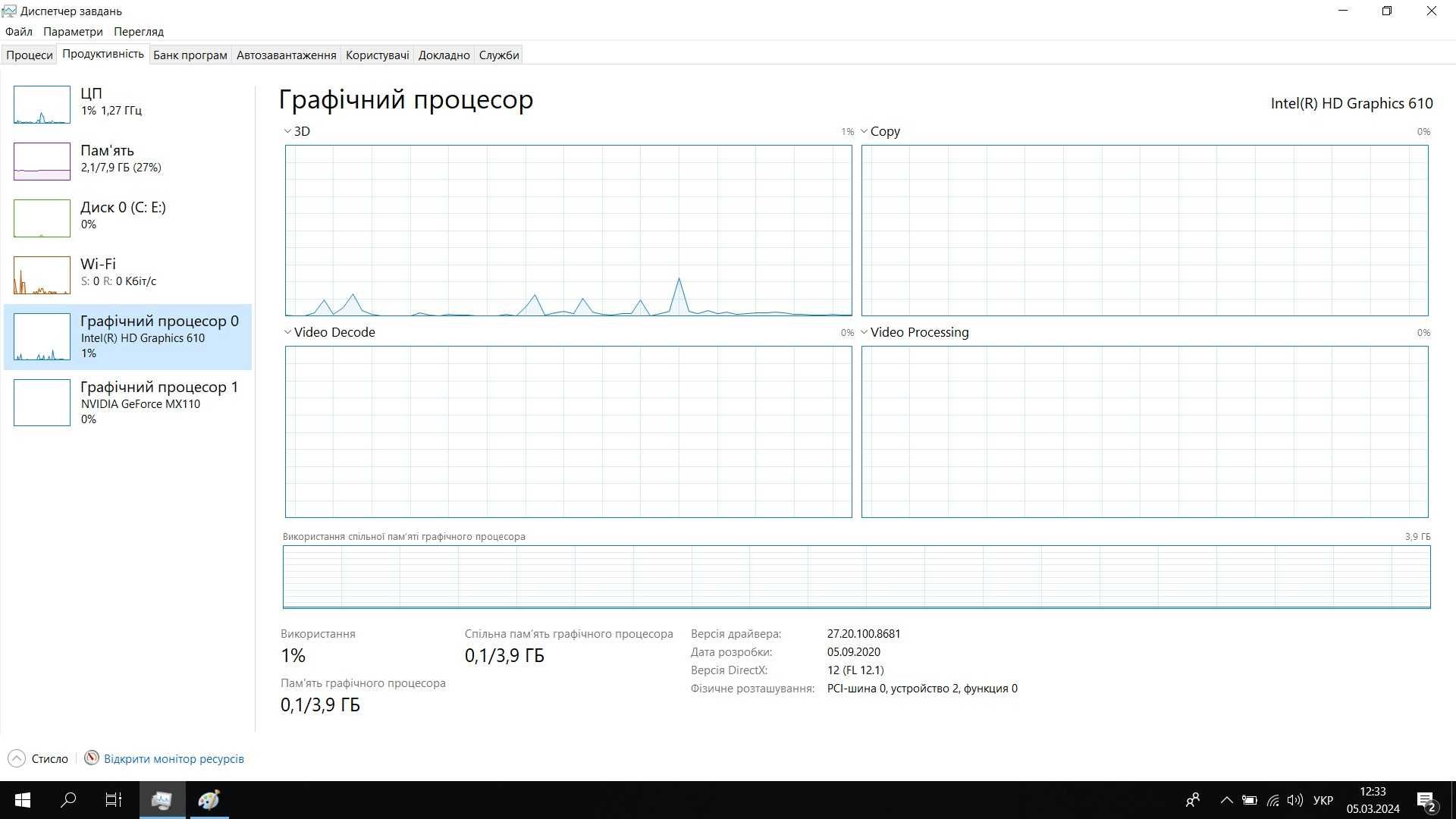Show hidden tray icons chevron
1456x819 pixels.
[1226, 800]
